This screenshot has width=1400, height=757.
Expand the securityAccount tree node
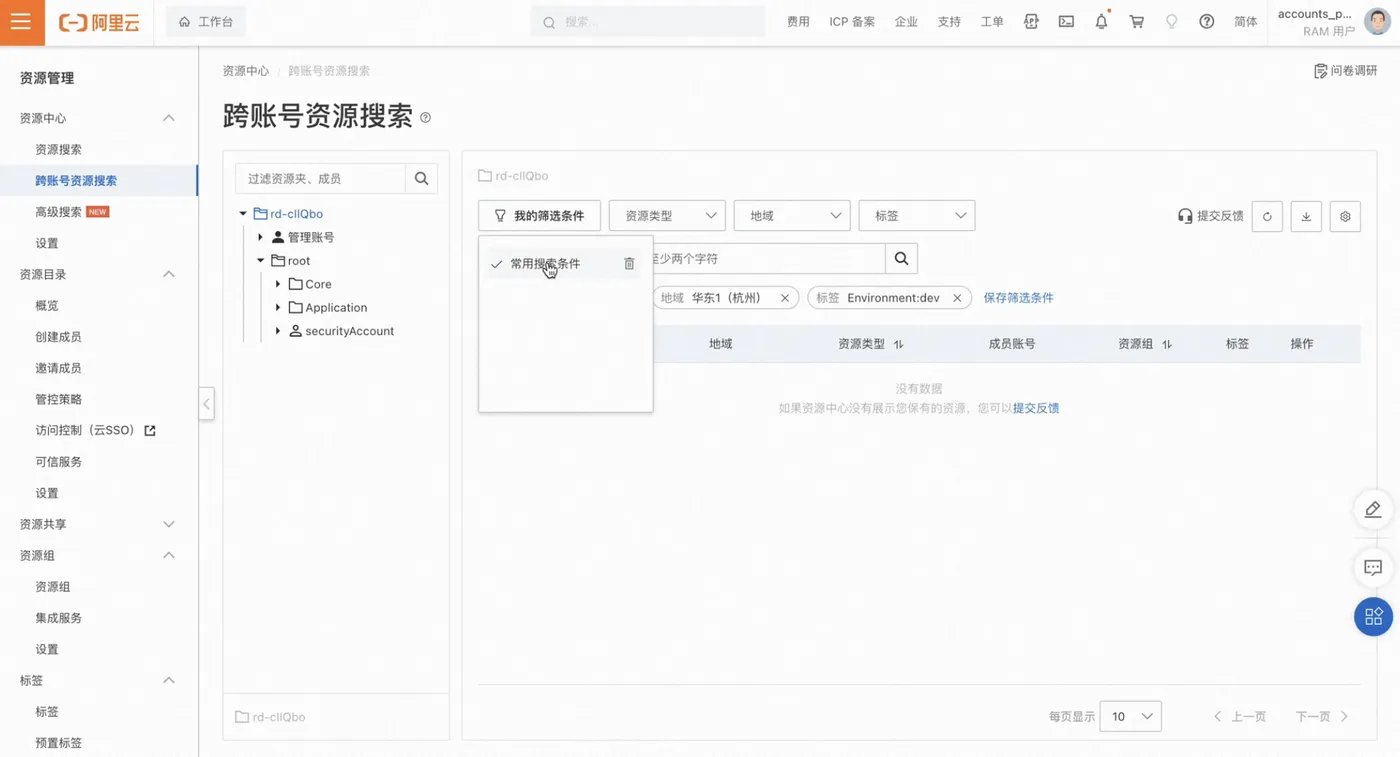click(x=278, y=331)
